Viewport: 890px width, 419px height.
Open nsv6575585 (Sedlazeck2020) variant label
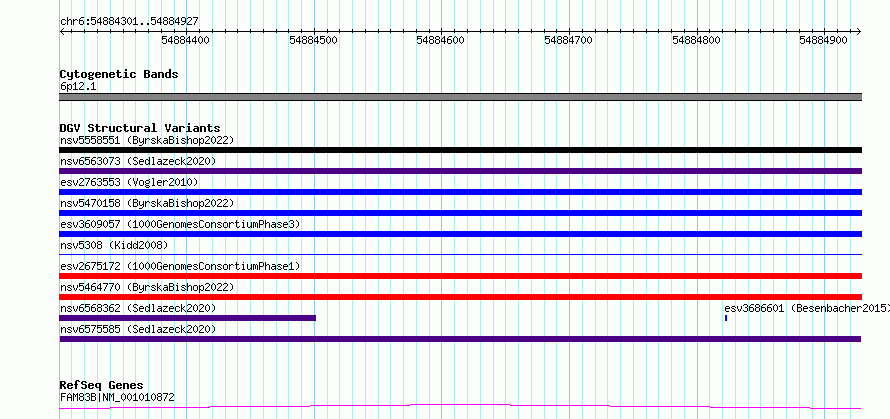pos(138,329)
